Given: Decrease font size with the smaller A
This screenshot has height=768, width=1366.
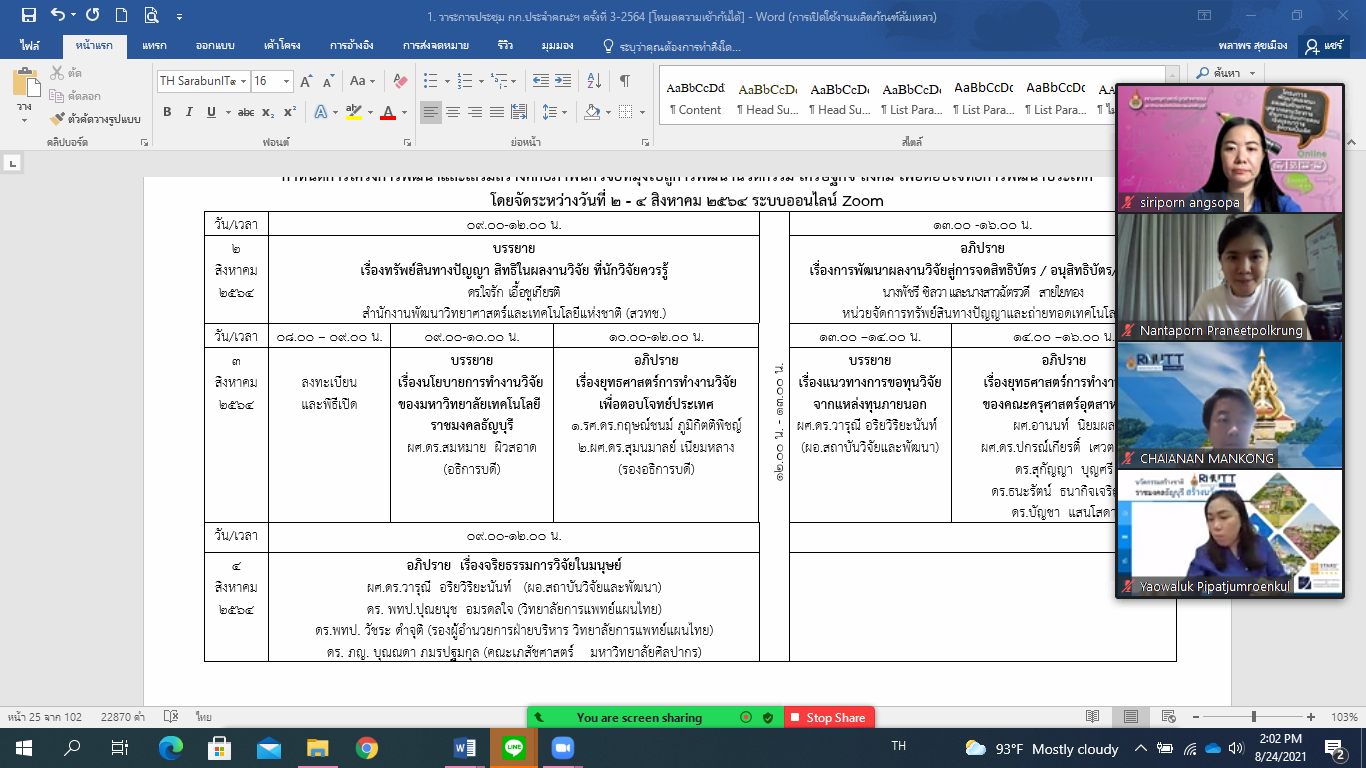Looking at the screenshot, I should click(327, 81).
